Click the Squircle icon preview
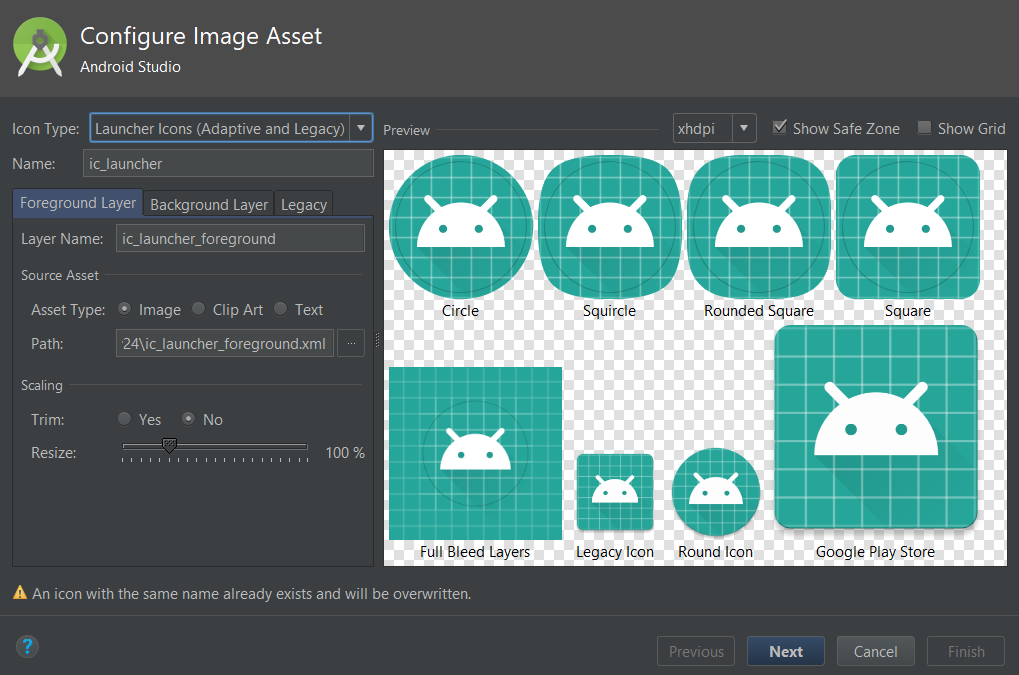This screenshot has width=1019, height=675. (609, 227)
